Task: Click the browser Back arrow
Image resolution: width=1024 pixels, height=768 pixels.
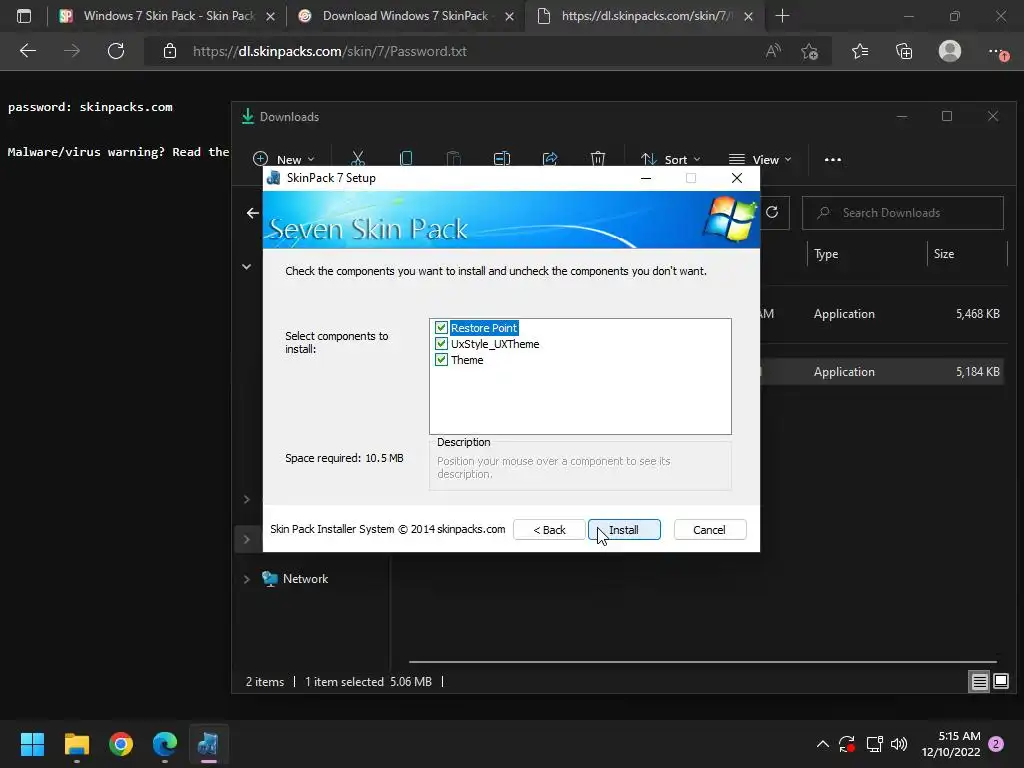Action: coord(27,51)
